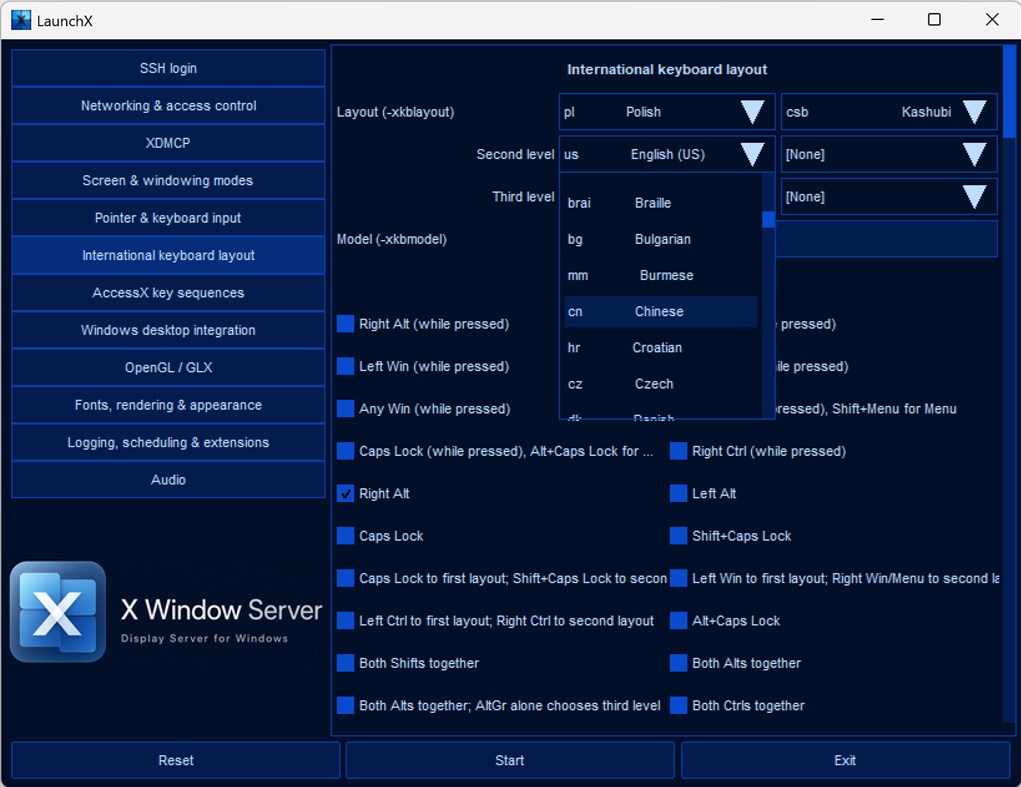The image size is (1021, 787).
Task: Uncheck the checked Right Alt checkbox
Action: tap(345, 493)
